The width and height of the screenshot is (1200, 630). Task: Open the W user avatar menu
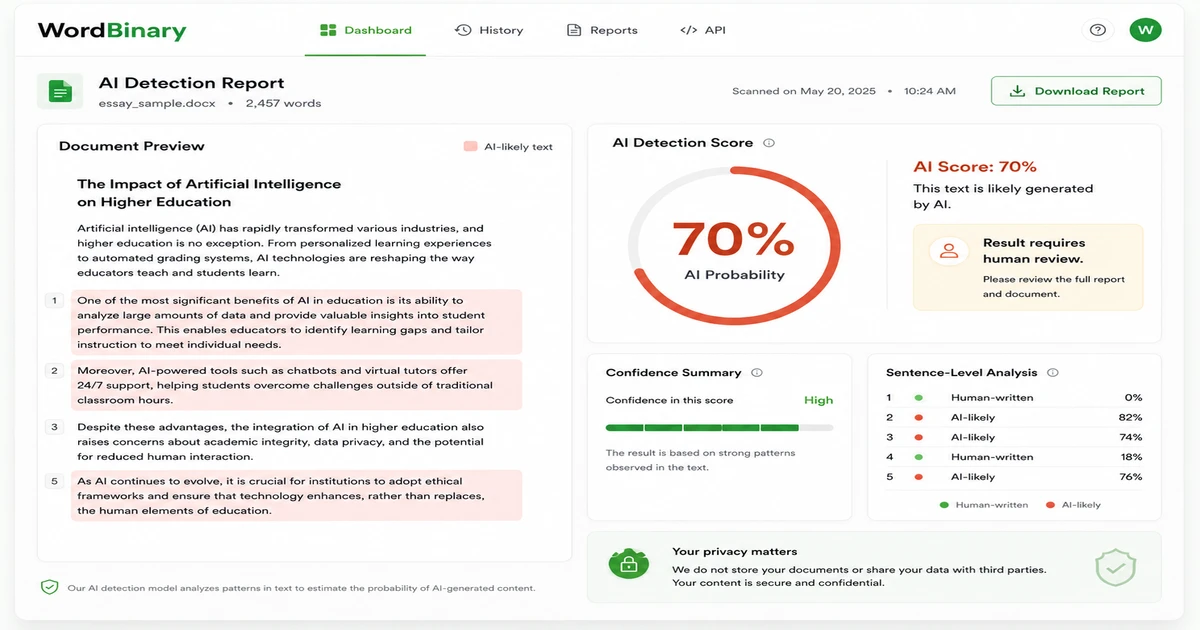point(1145,30)
